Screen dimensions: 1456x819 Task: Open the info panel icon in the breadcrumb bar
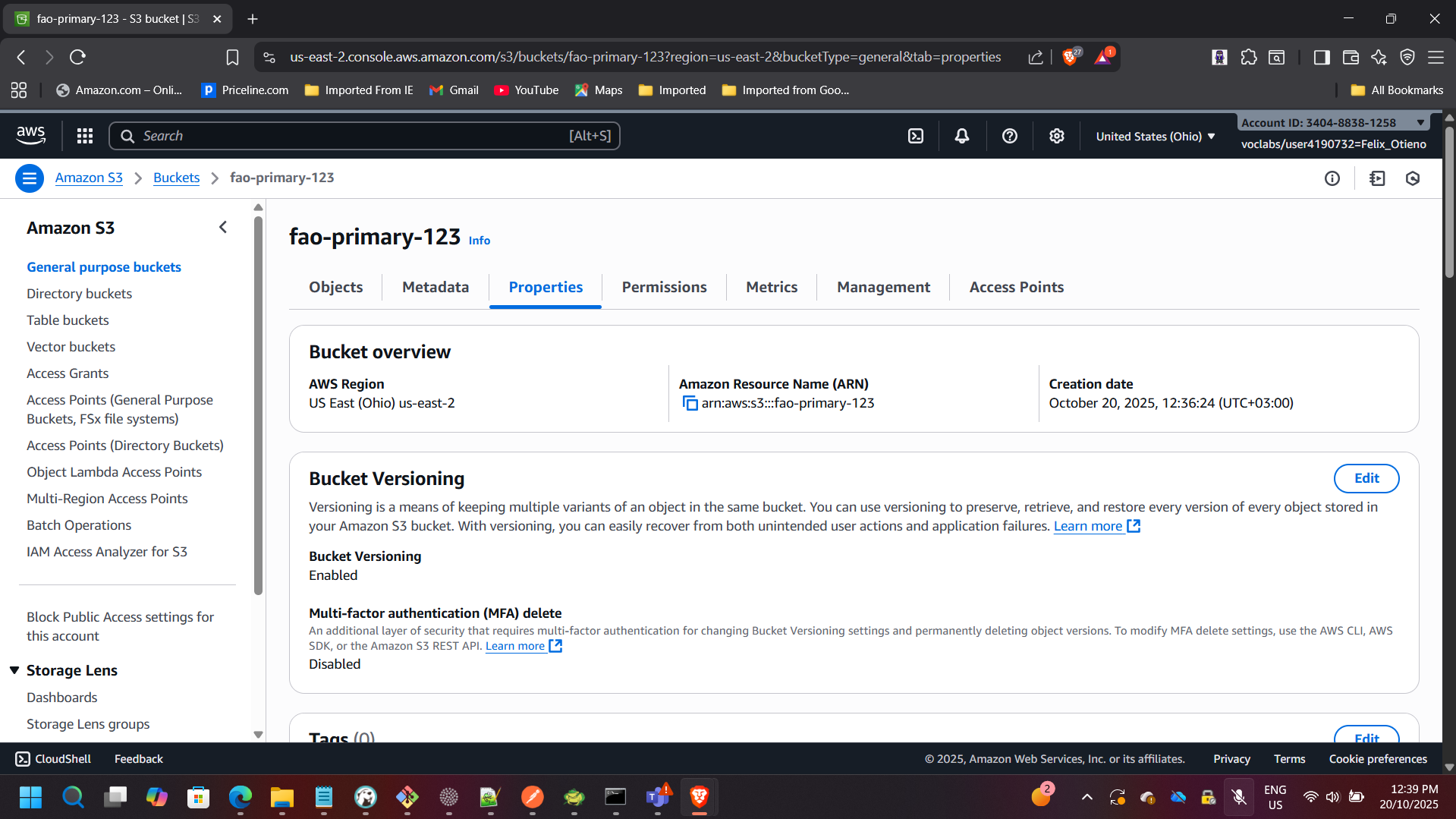1332,178
